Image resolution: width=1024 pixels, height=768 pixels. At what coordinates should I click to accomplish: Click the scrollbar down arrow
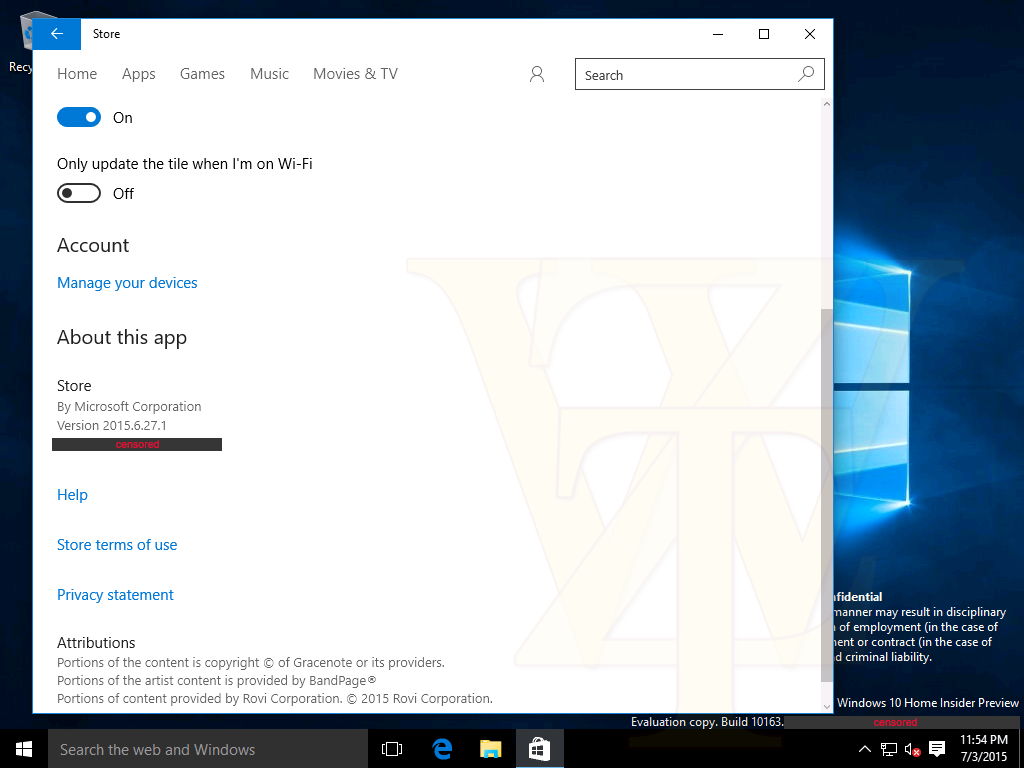click(x=827, y=706)
